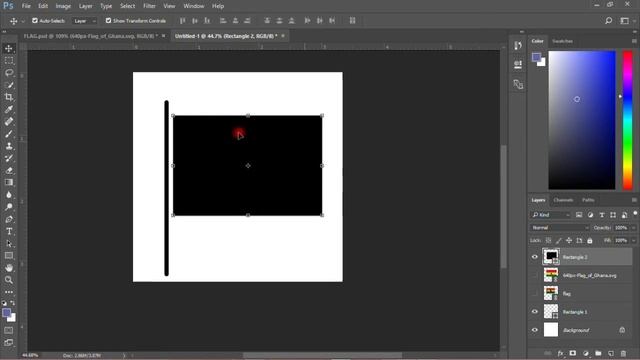
Task: Open the Opacity value dropdown
Action: pyautogui.click(x=633, y=228)
